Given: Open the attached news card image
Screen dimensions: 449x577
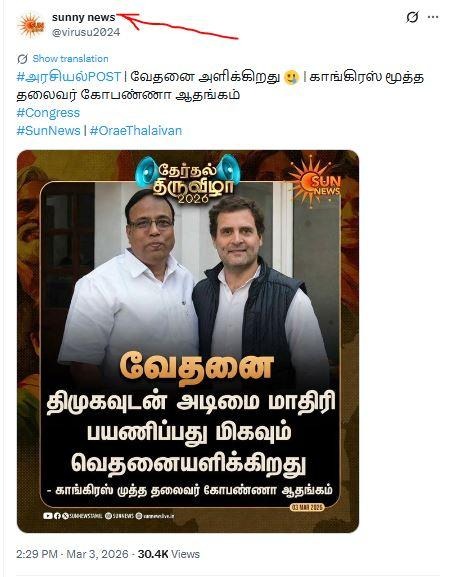Looking at the screenshot, I should coord(188,341).
